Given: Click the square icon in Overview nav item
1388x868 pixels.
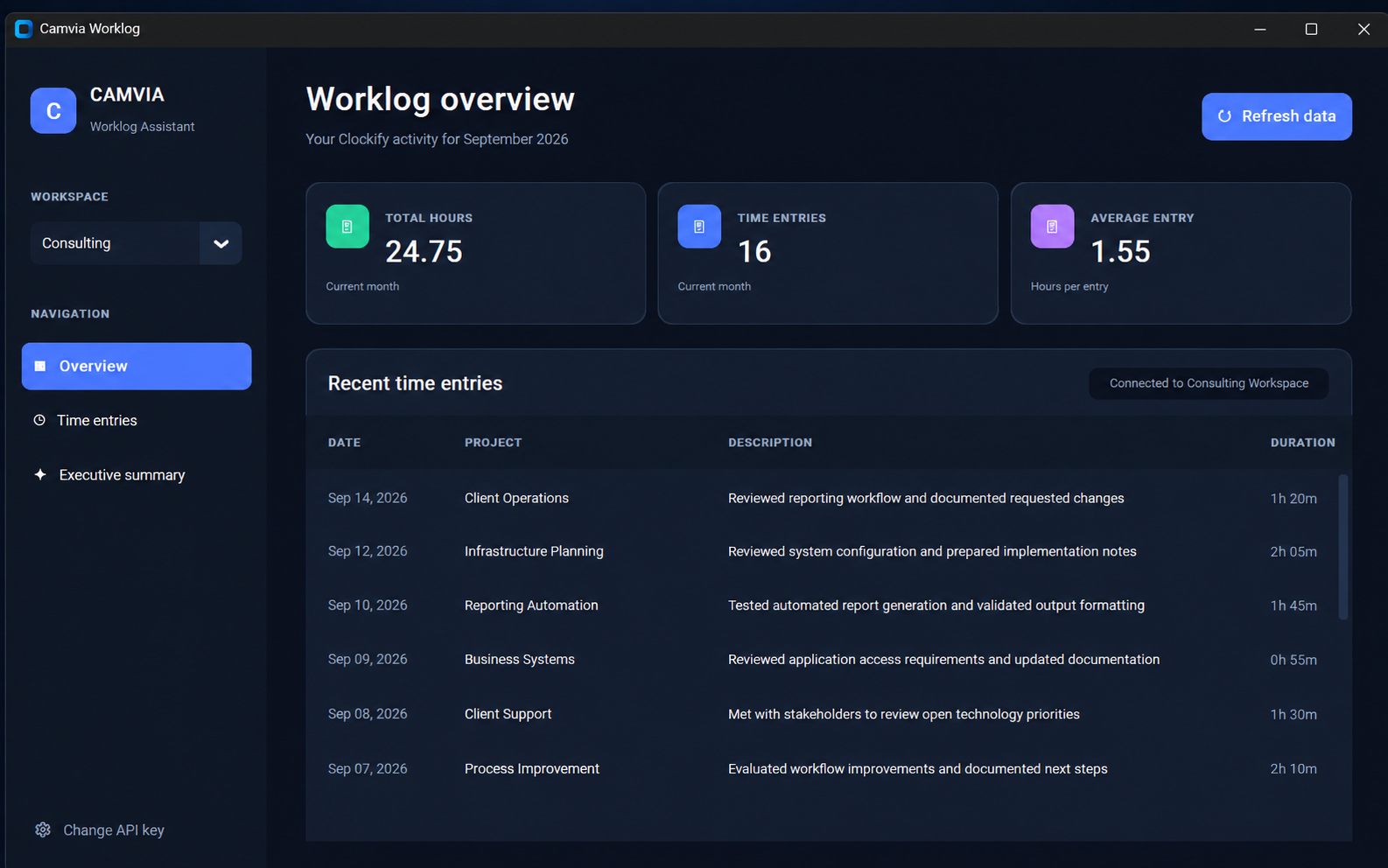Looking at the screenshot, I should 40,366.
